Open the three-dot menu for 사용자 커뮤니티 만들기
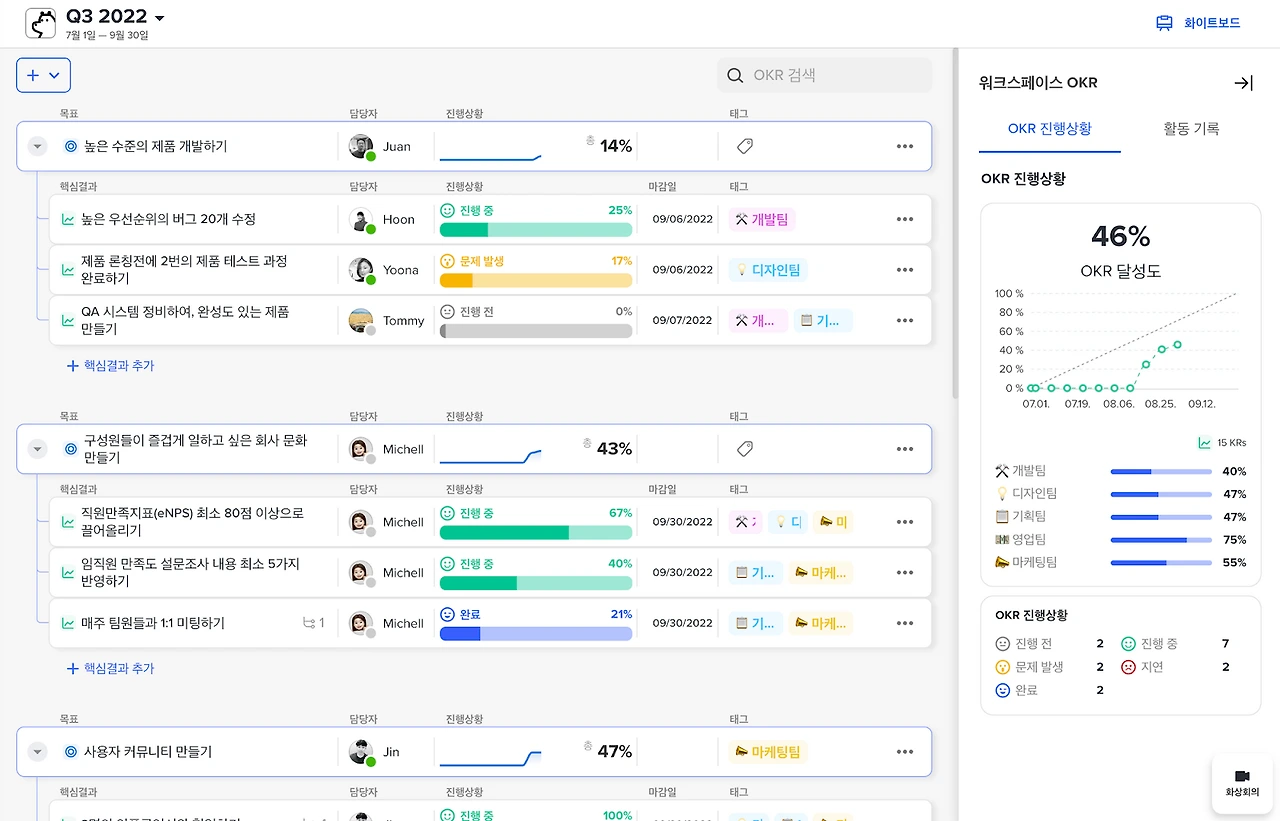 point(905,752)
